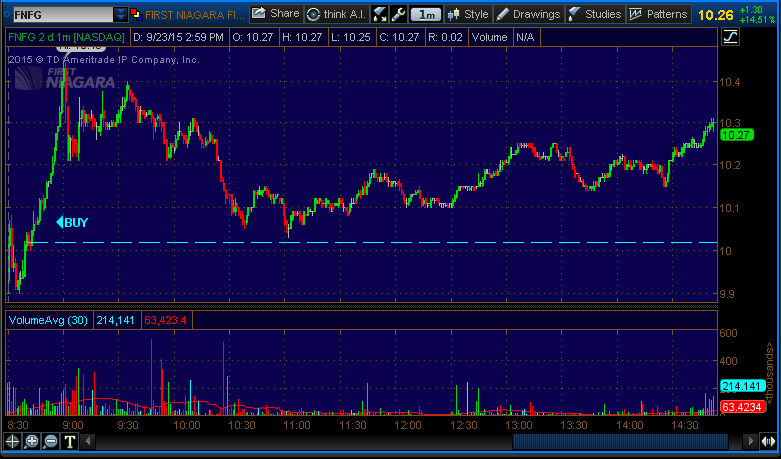781x459 pixels.
Task: Open the Drawings menu
Action: coord(528,14)
